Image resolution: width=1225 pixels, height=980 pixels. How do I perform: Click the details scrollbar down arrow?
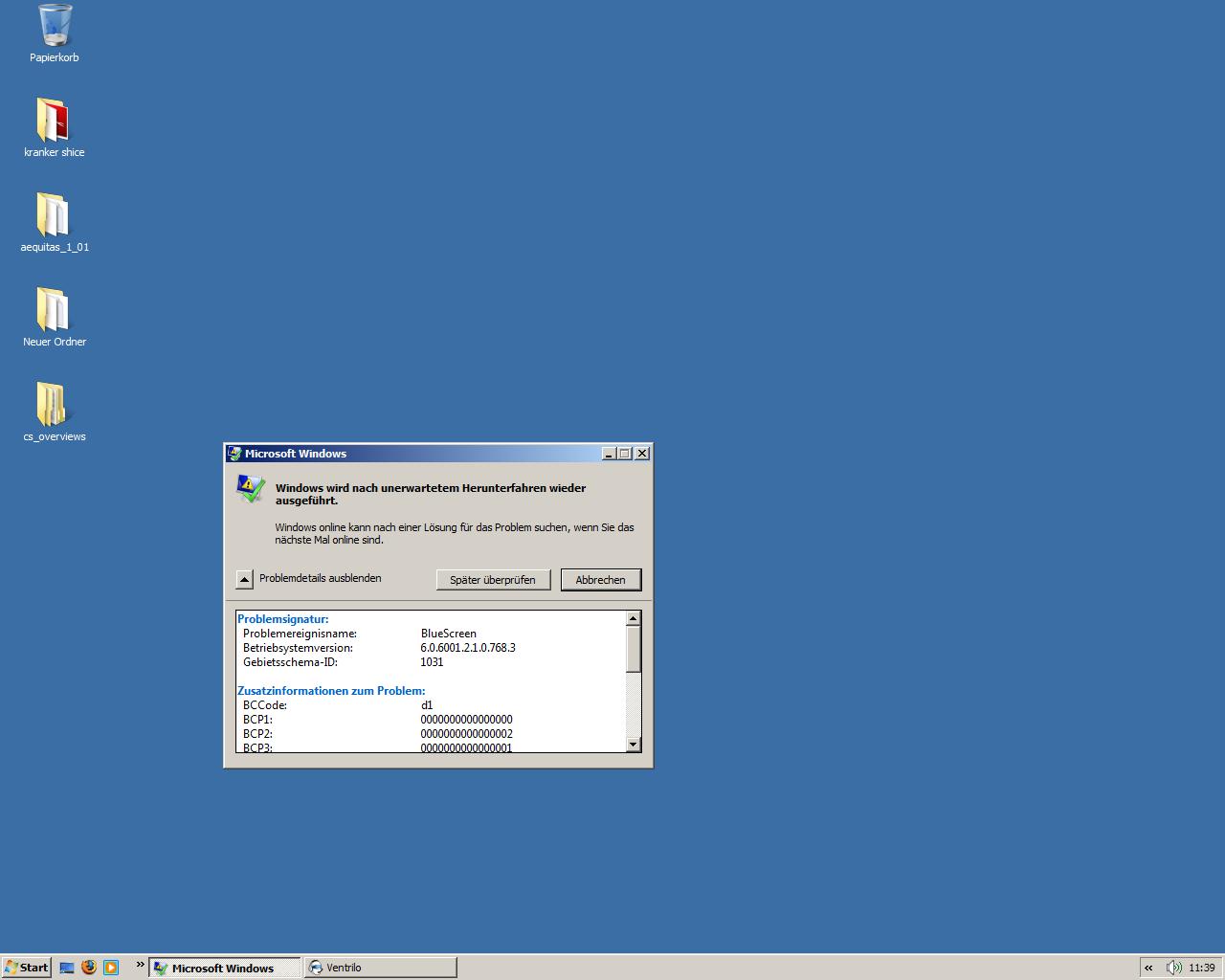coord(633,745)
